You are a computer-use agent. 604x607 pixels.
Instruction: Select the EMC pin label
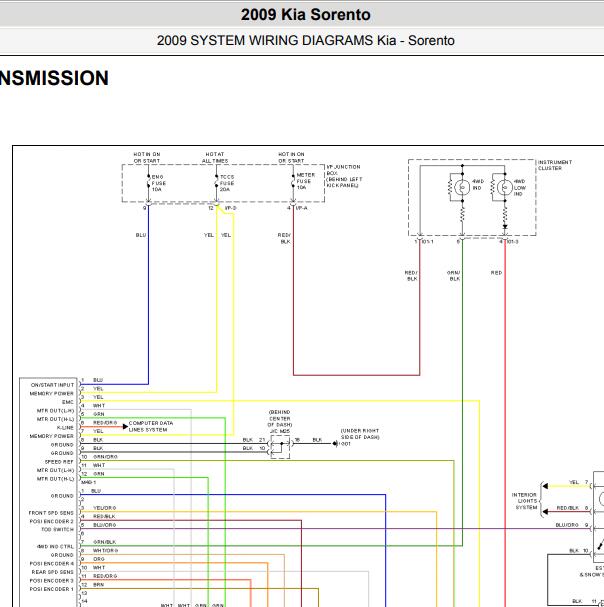pyautogui.click(x=68, y=402)
